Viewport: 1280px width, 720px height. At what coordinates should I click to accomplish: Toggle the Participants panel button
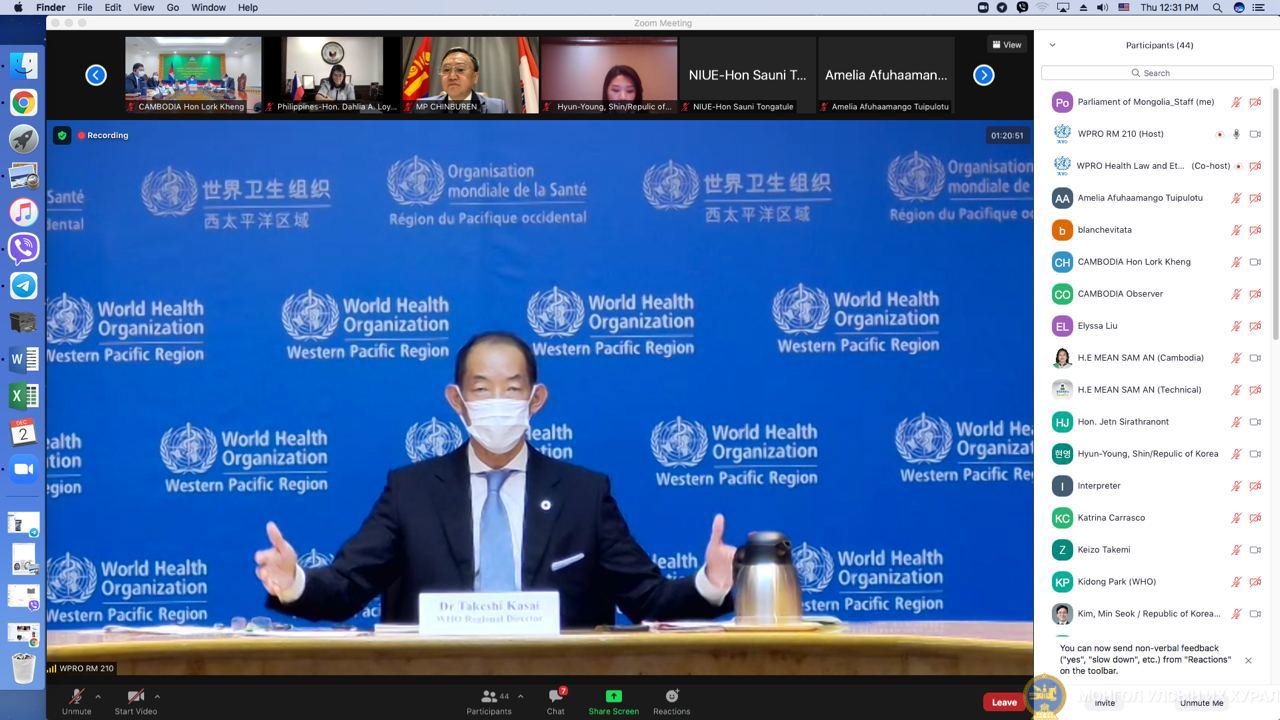(x=489, y=701)
